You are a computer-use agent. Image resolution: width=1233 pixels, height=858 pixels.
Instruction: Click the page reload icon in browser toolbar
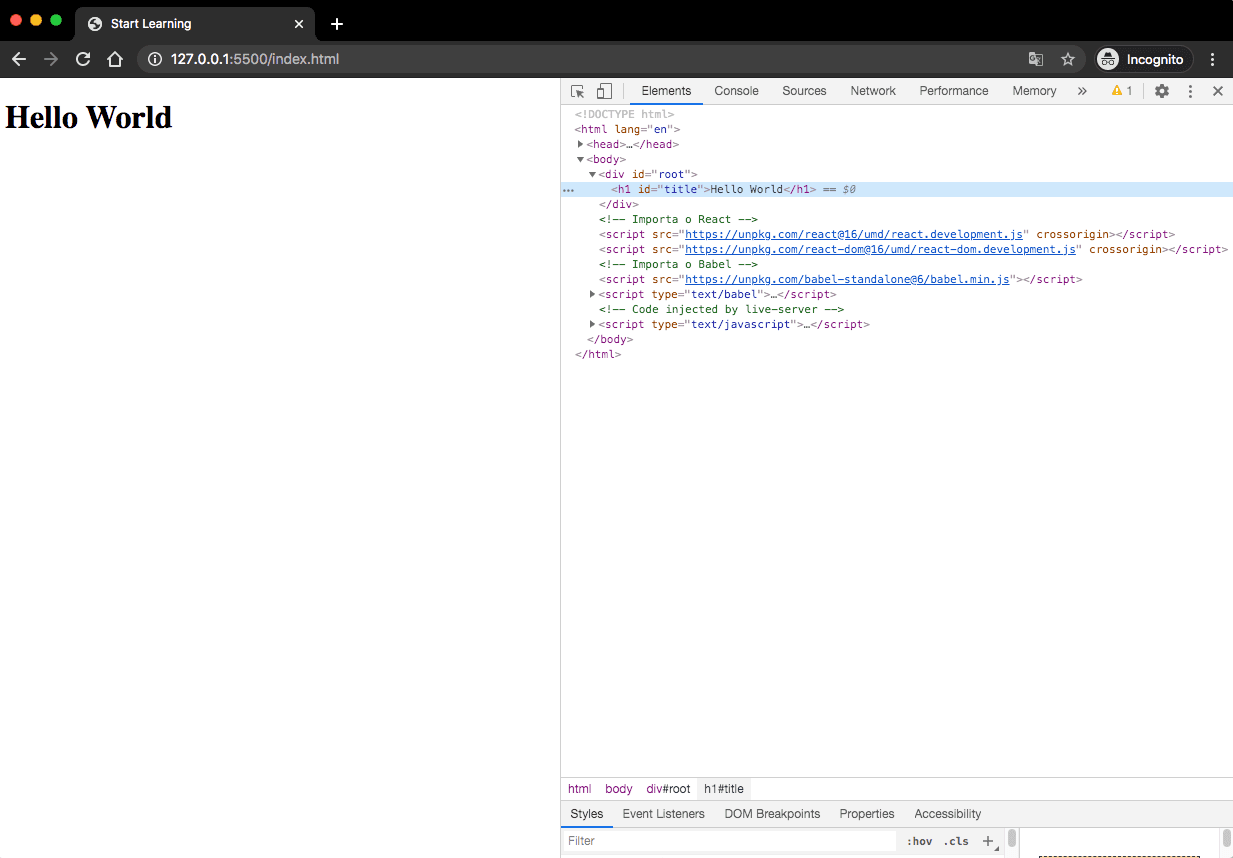point(83,59)
